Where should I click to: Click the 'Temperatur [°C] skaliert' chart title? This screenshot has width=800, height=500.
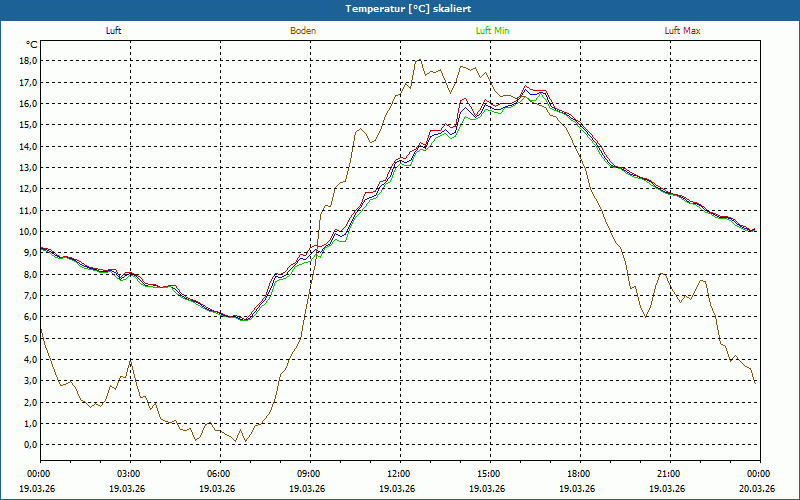pos(408,9)
